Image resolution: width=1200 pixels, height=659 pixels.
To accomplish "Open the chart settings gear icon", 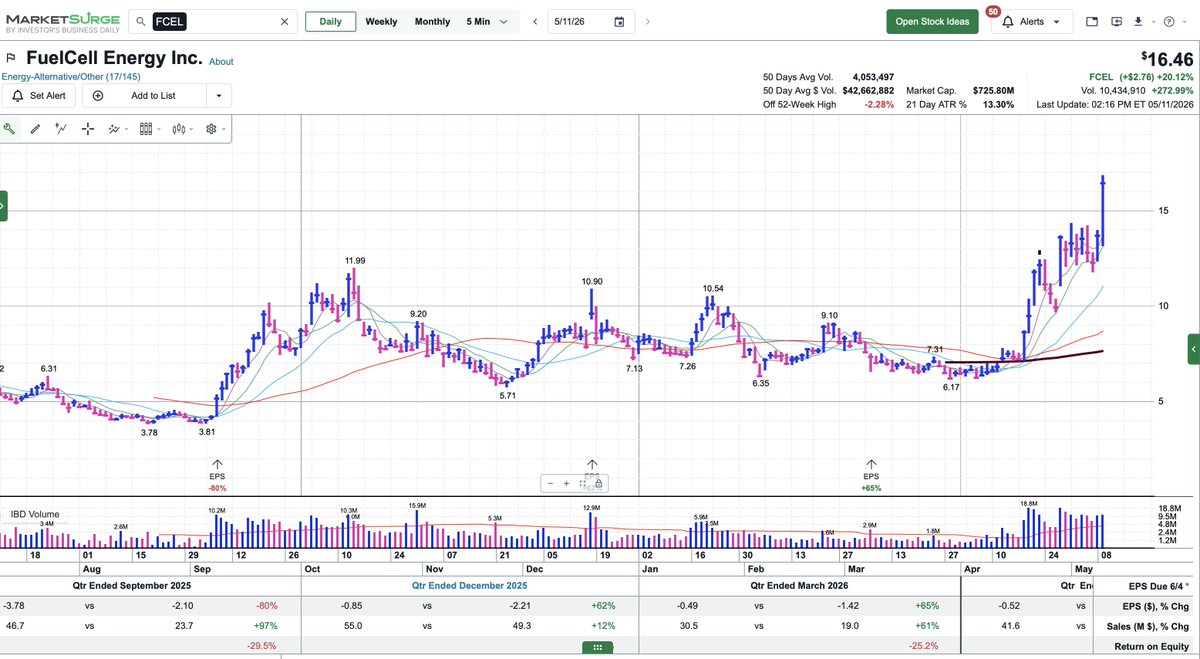I will point(211,128).
